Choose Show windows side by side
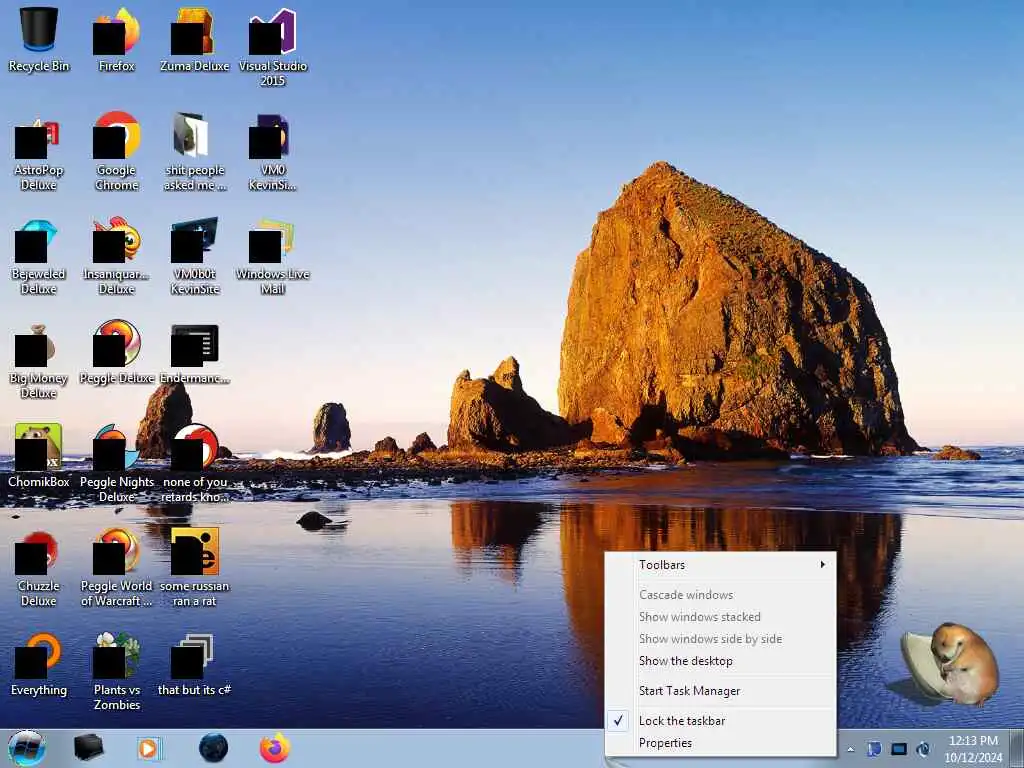This screenshot has height=768, width=1024. coord(720,639)
